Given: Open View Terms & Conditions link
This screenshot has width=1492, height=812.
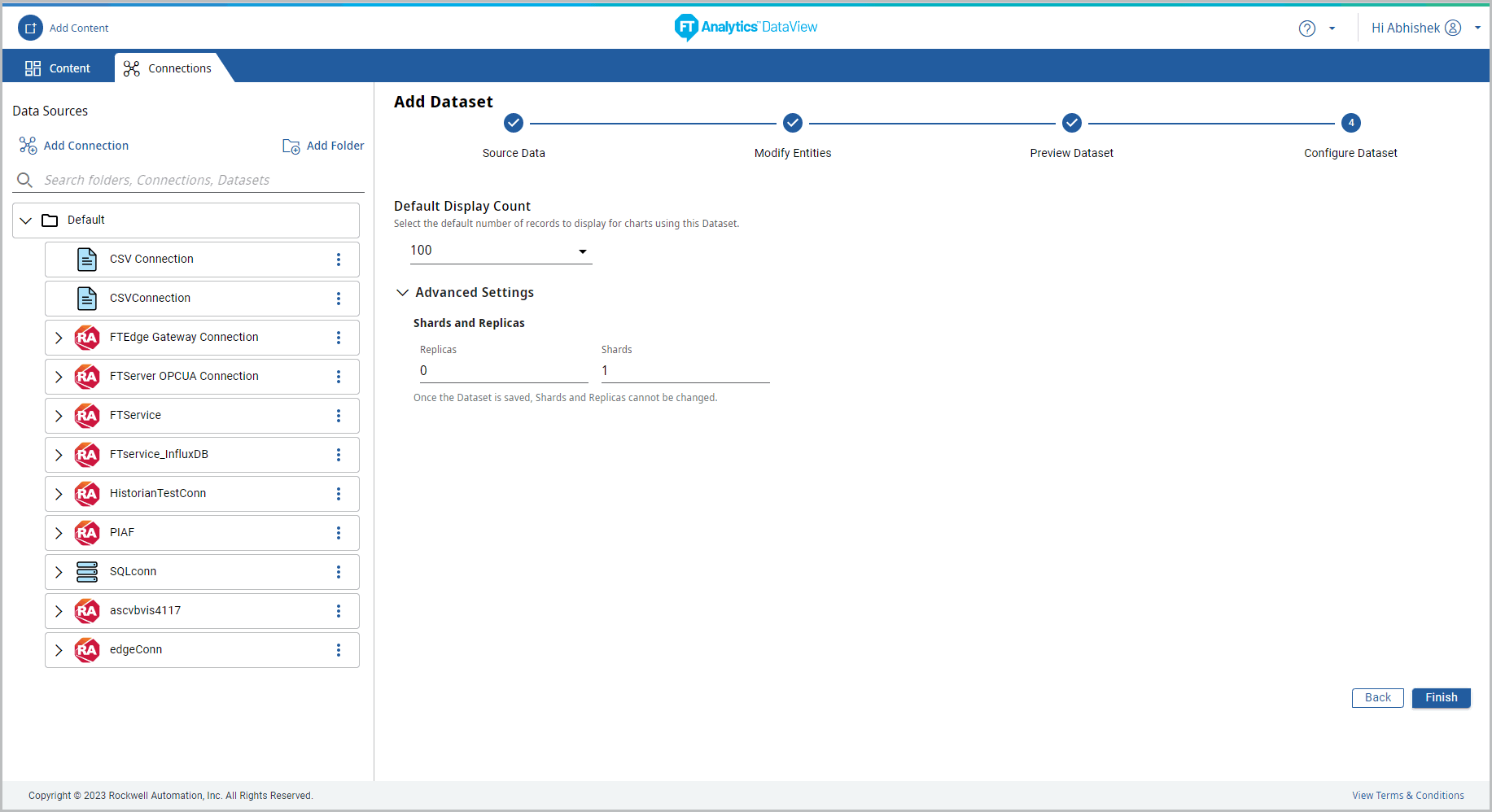Looking at the screenshot, I should (1407, 796).
